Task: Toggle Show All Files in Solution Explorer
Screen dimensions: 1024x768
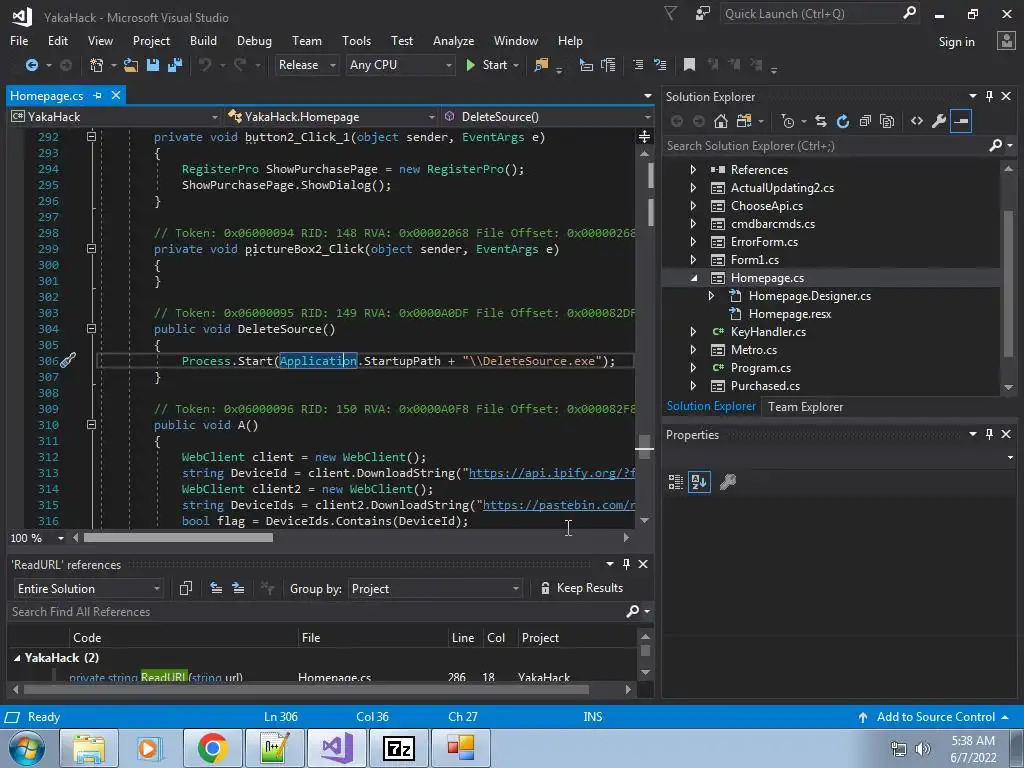Action: tap(887, 121)
